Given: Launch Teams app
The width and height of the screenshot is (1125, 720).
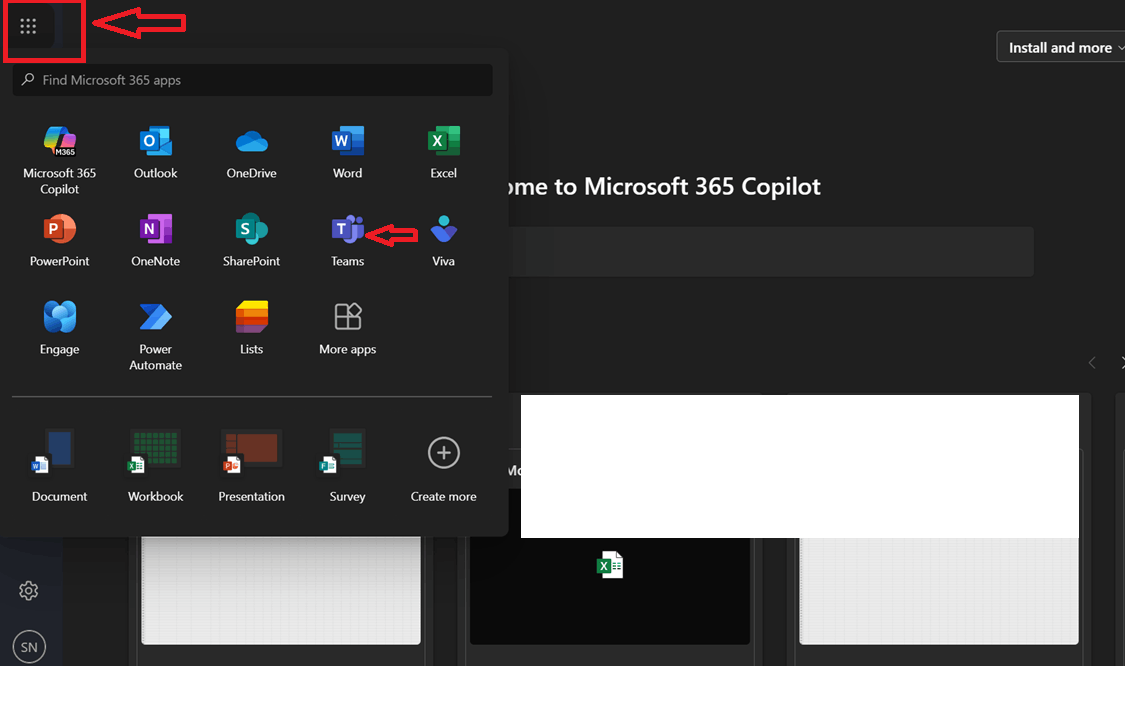Looking at the screenshot, I should pyautogui.click(x=347, y=240).
